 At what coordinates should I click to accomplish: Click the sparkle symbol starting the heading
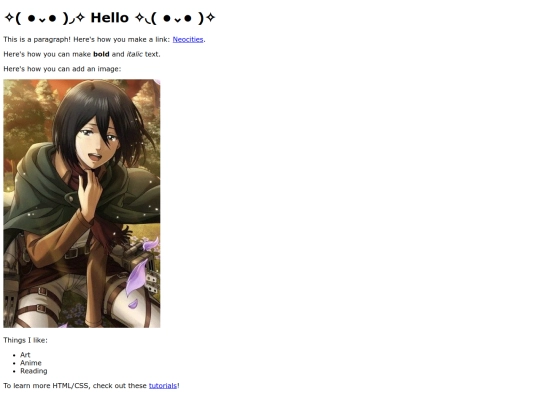(9, 18)
